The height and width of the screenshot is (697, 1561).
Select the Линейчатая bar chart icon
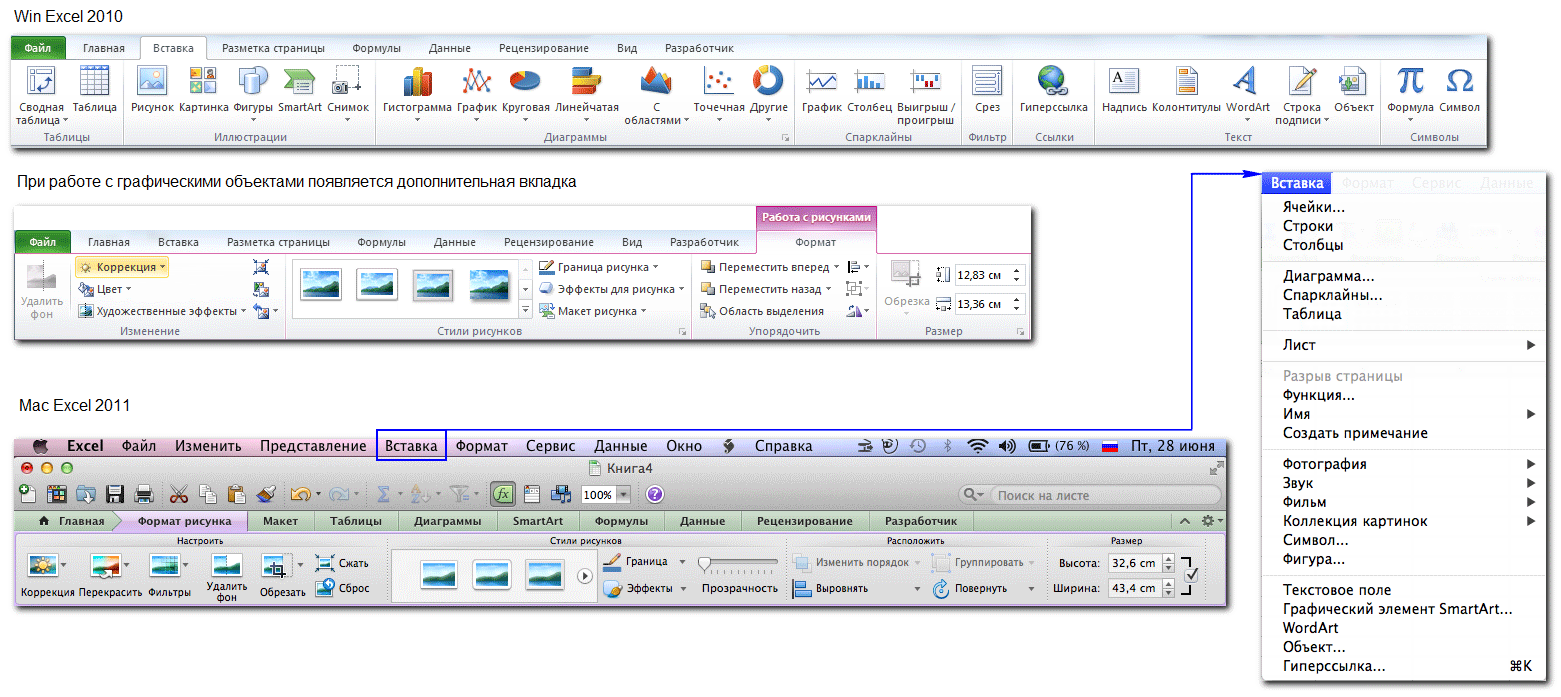(586, 80)
